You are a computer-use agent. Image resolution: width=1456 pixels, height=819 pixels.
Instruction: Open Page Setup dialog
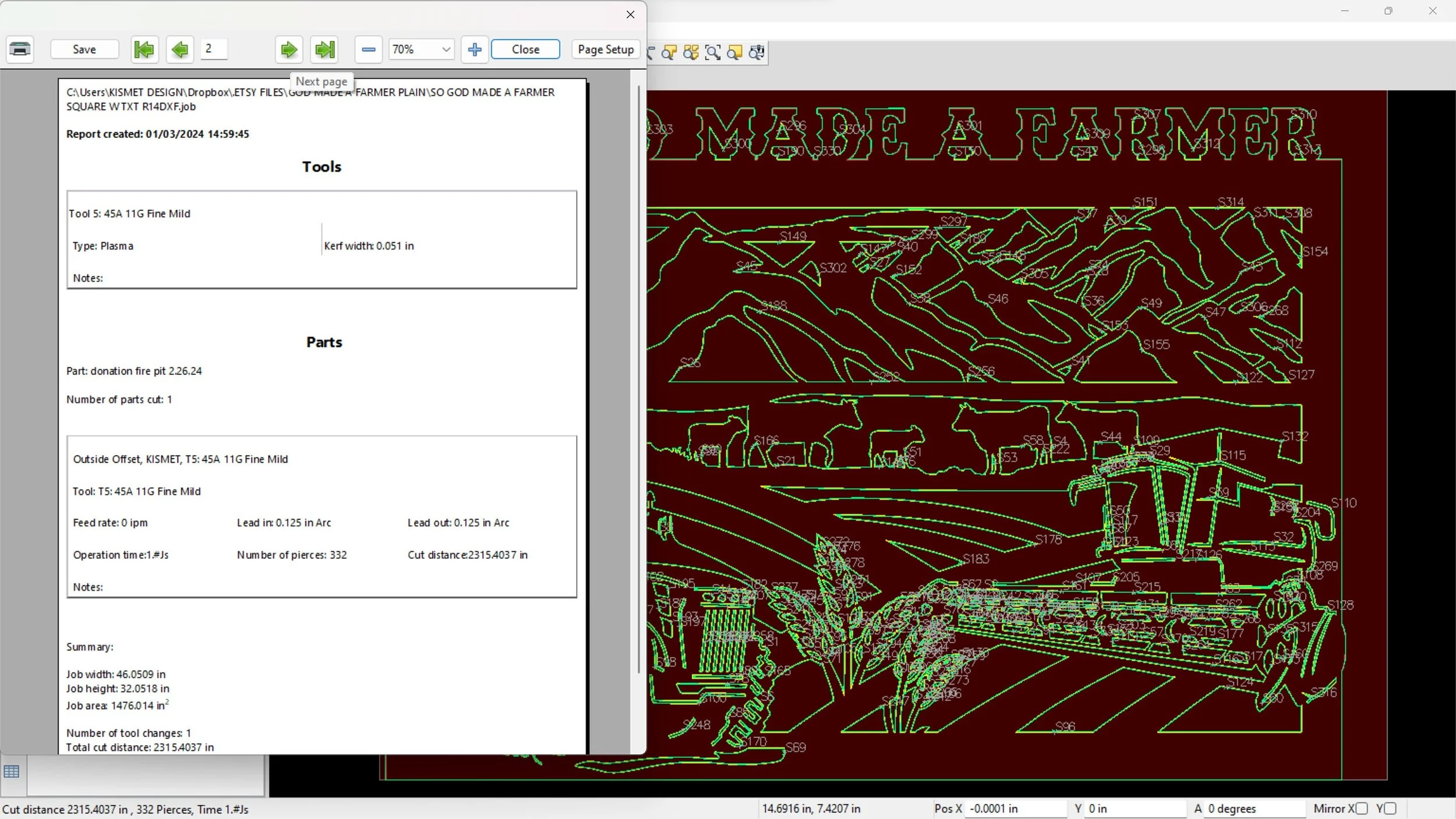[x=606, y=49]
